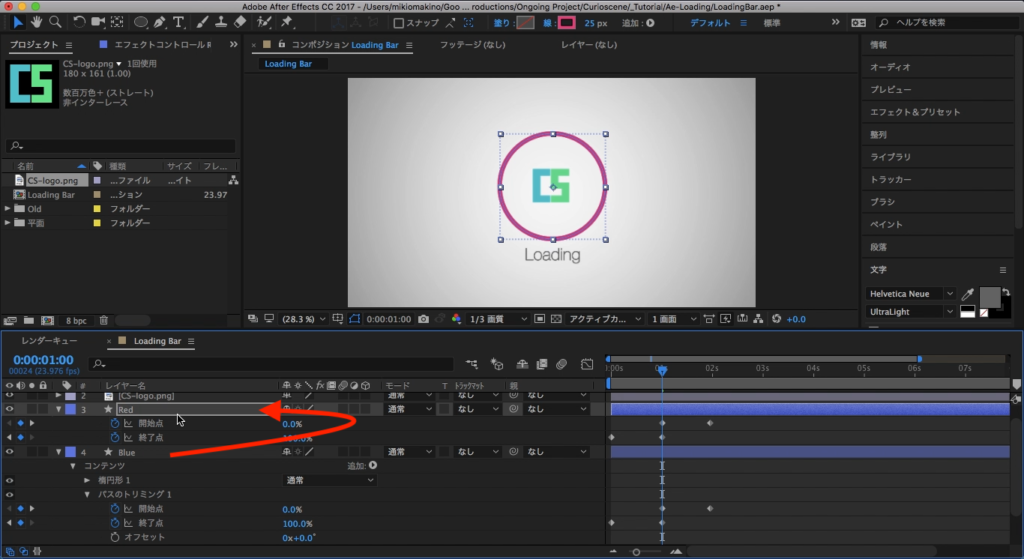Open the Helvetica Neue font dropdown

pos(906,294)
